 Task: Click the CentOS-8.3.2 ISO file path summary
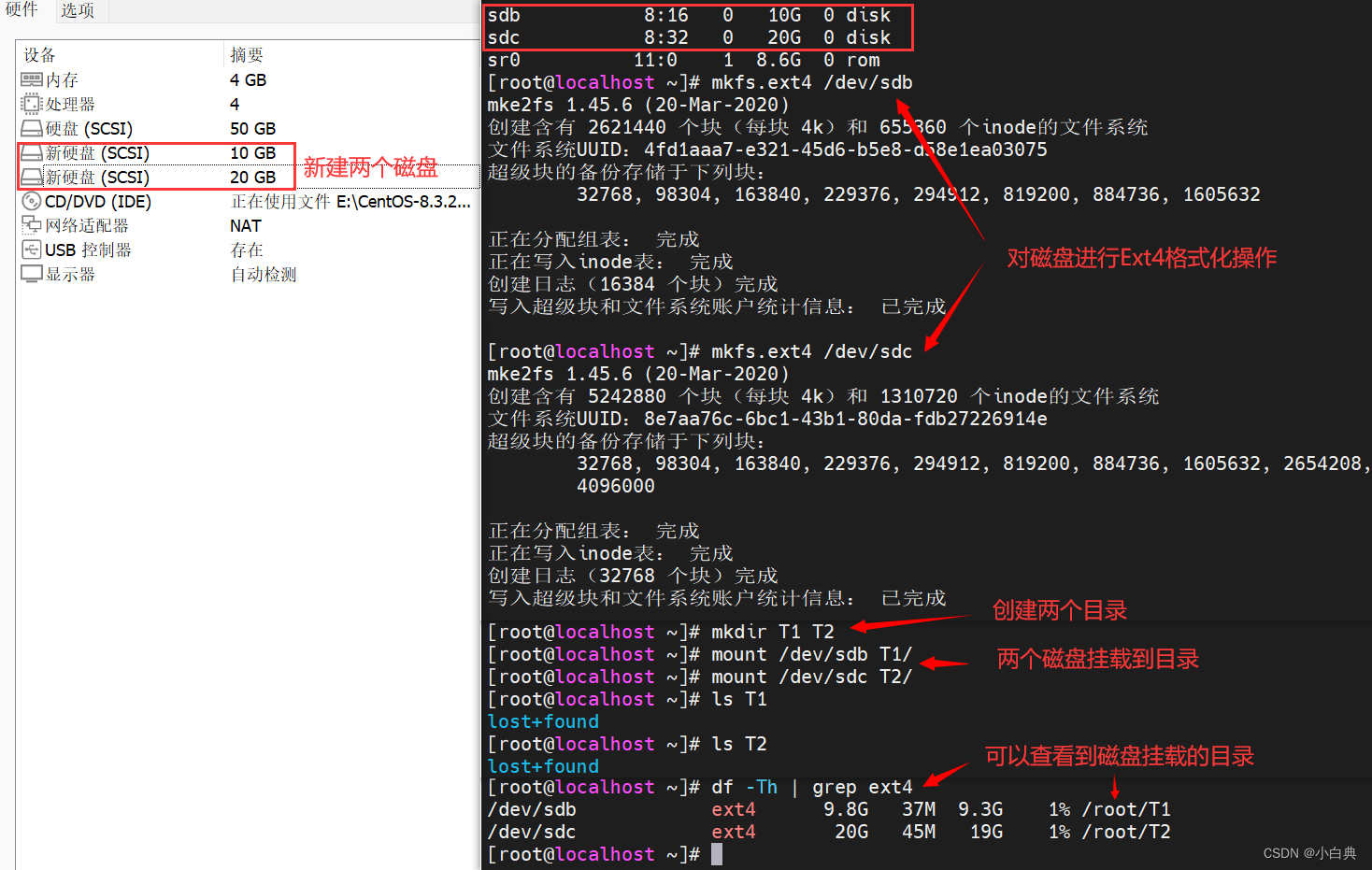(x=350, y=202)
